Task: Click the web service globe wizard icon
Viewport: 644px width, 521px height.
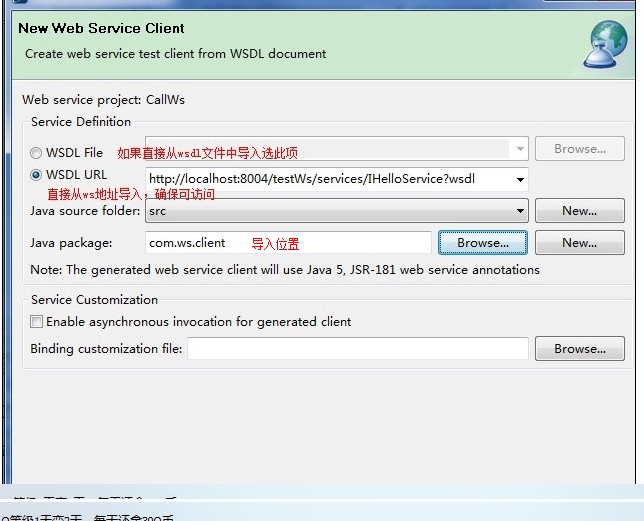Action: pyautogui.click(x=608, y=42)
